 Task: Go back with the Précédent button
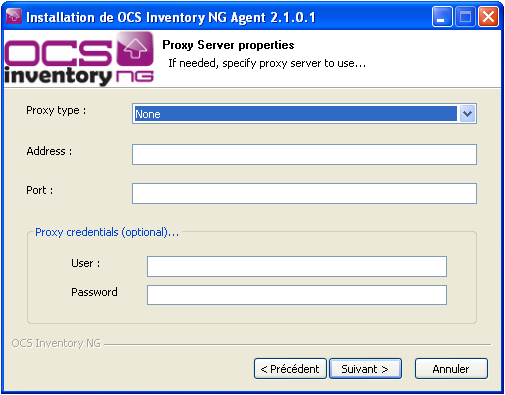point(290,369)
